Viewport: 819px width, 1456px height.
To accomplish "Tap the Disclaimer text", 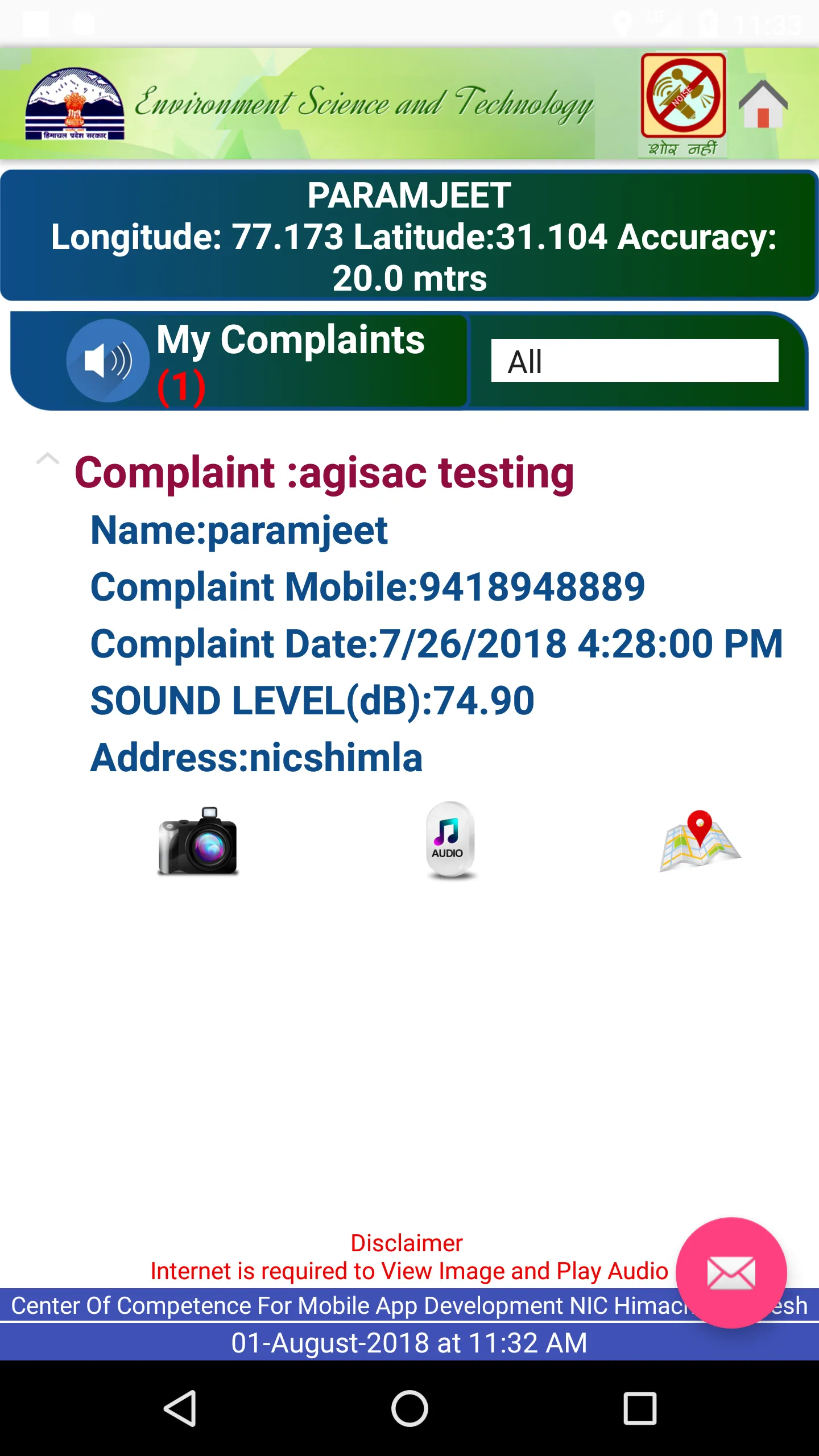I will [407, 1243].
